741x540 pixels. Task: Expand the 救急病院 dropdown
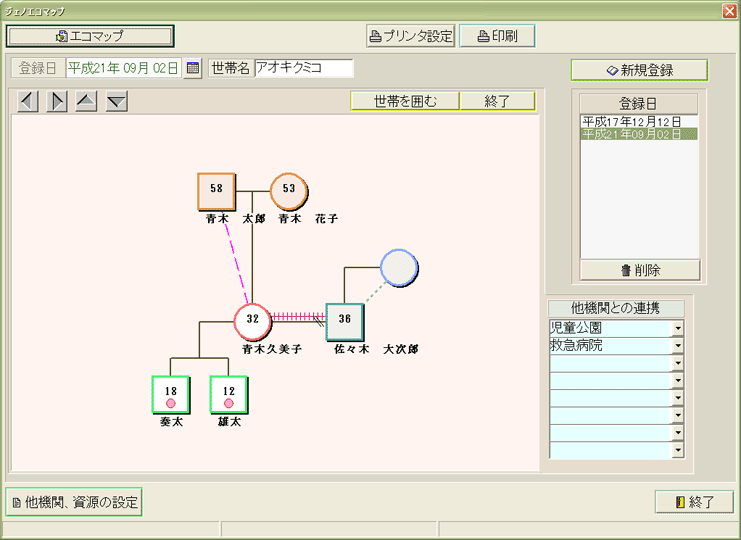coord(678,345)
